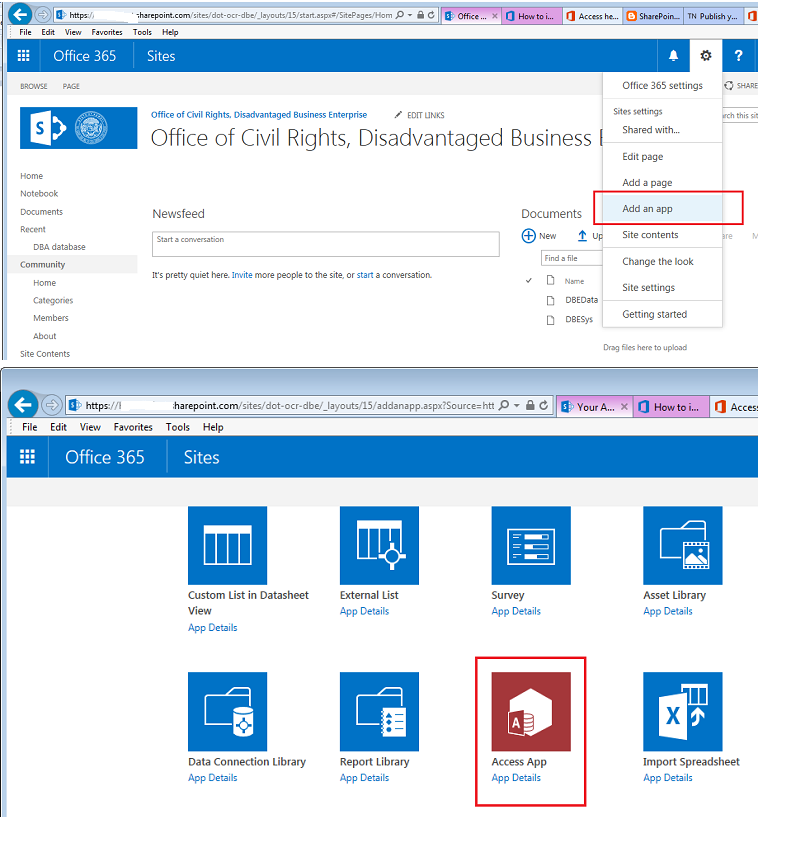Click forward arrow in top browser window

click(42, 14)
